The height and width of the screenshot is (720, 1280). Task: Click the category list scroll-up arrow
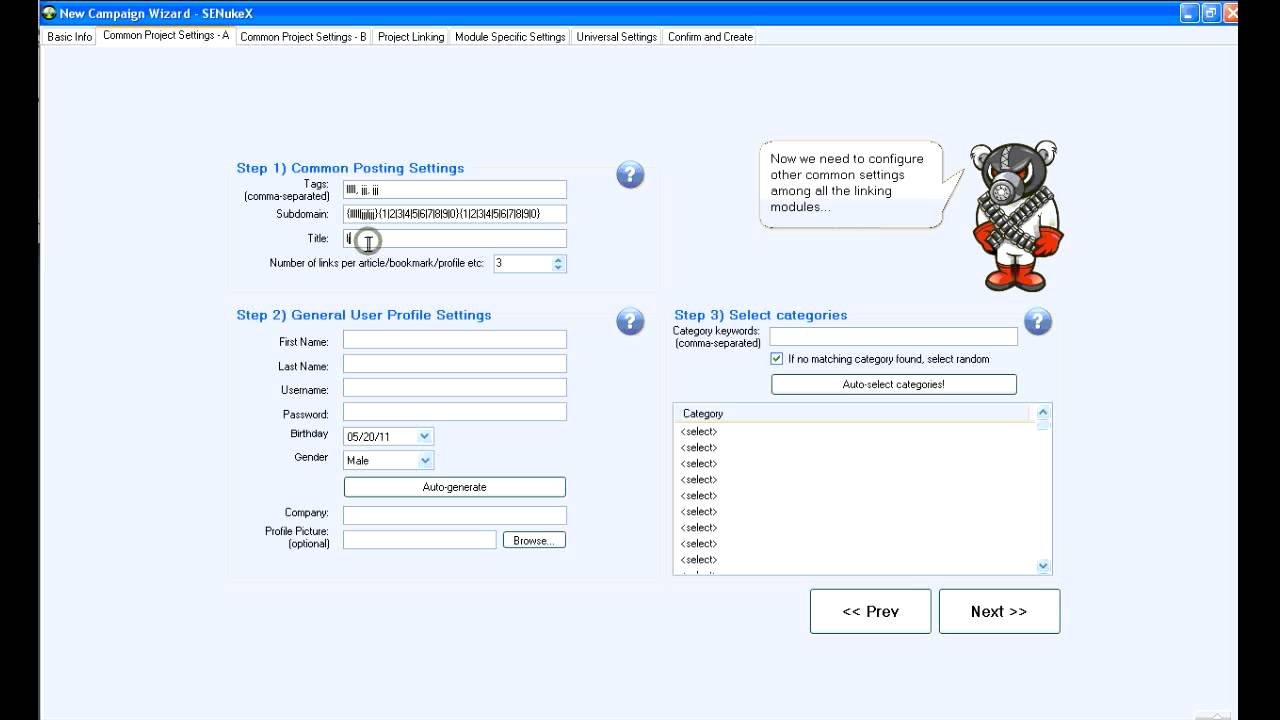pyautogui.click(x=1043, y=412)
